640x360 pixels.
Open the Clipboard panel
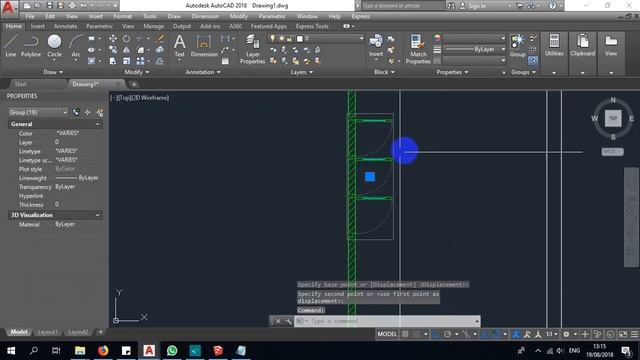(583, 45)
